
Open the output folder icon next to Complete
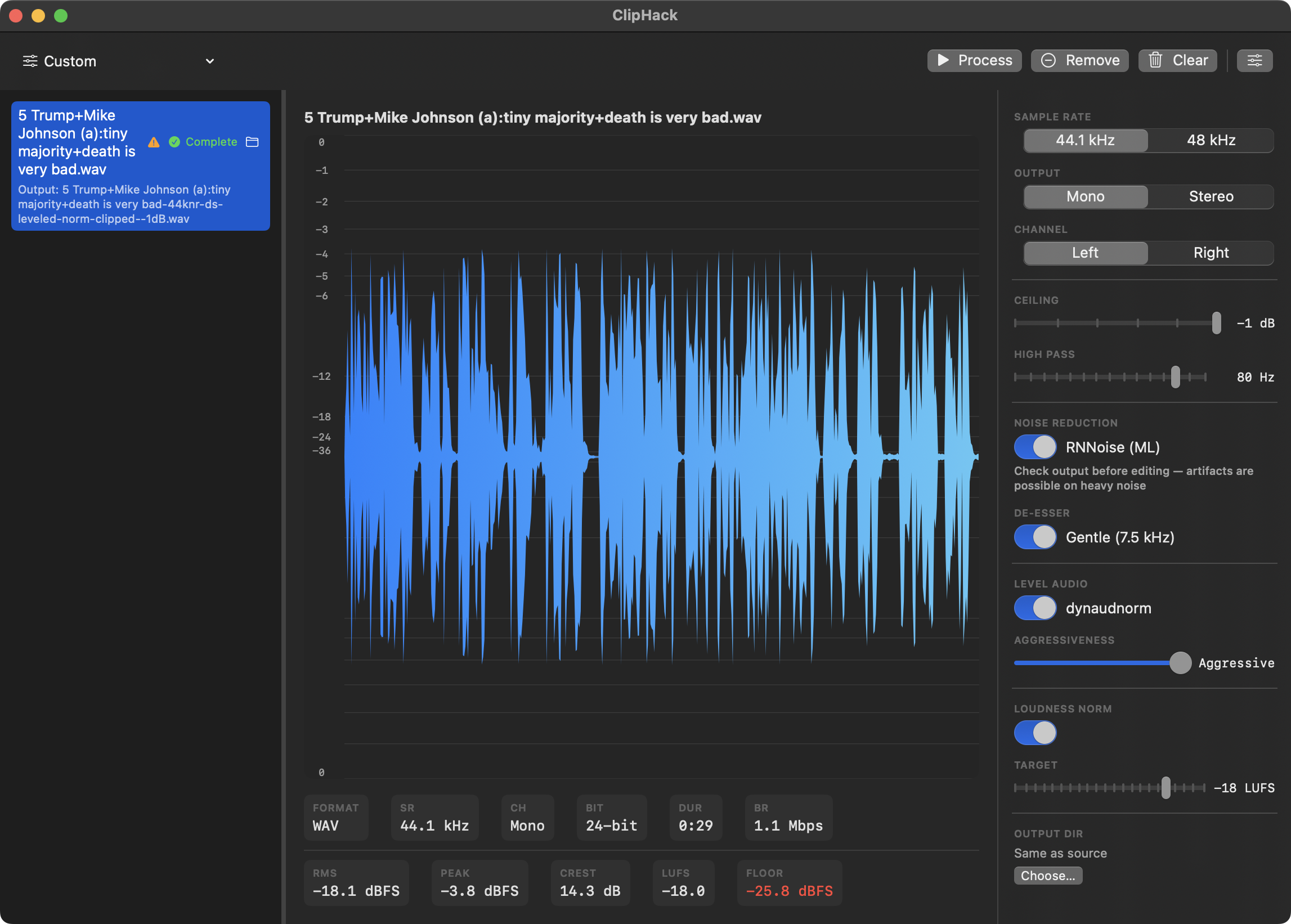252,142
